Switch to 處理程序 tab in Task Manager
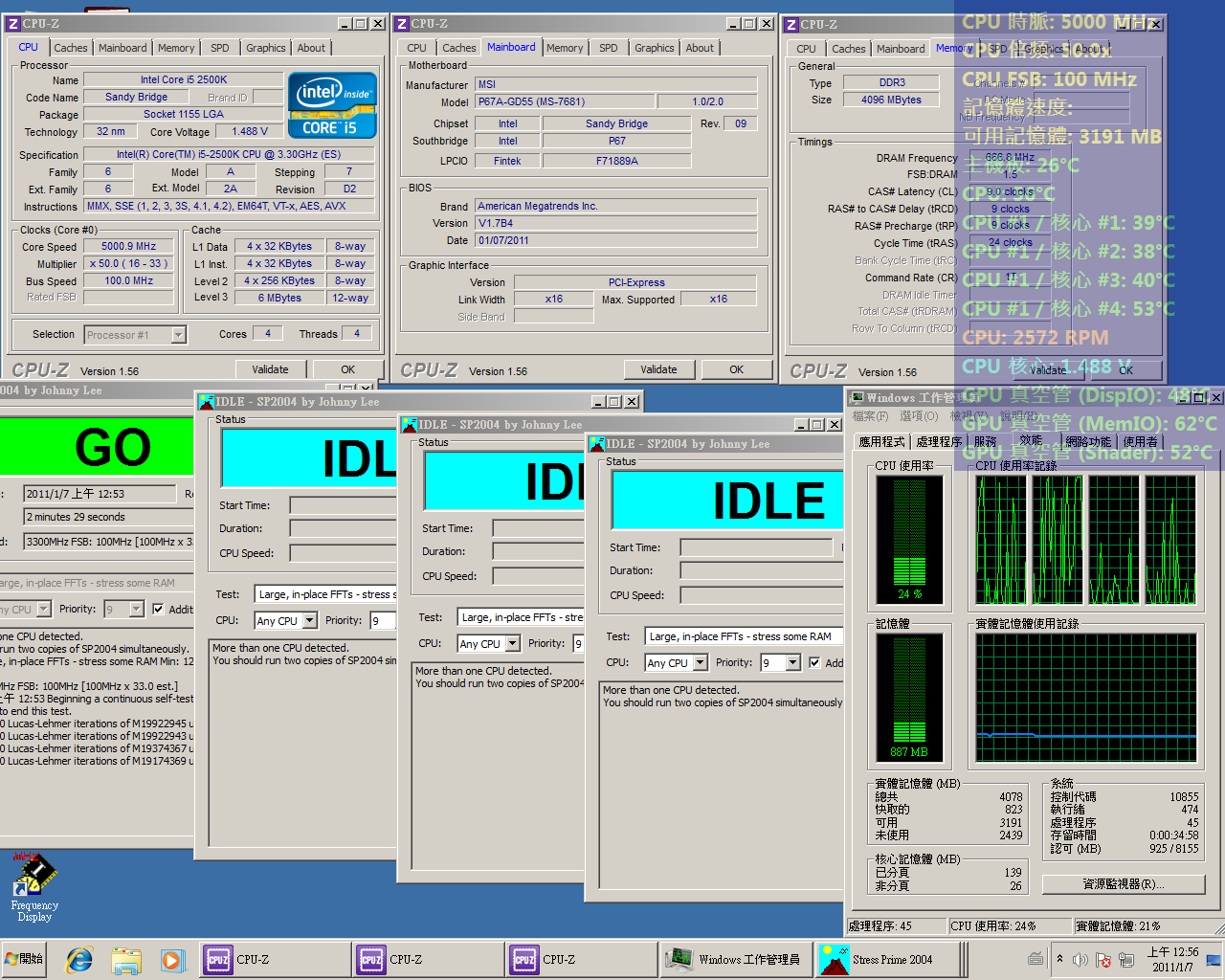 (939, 441)
